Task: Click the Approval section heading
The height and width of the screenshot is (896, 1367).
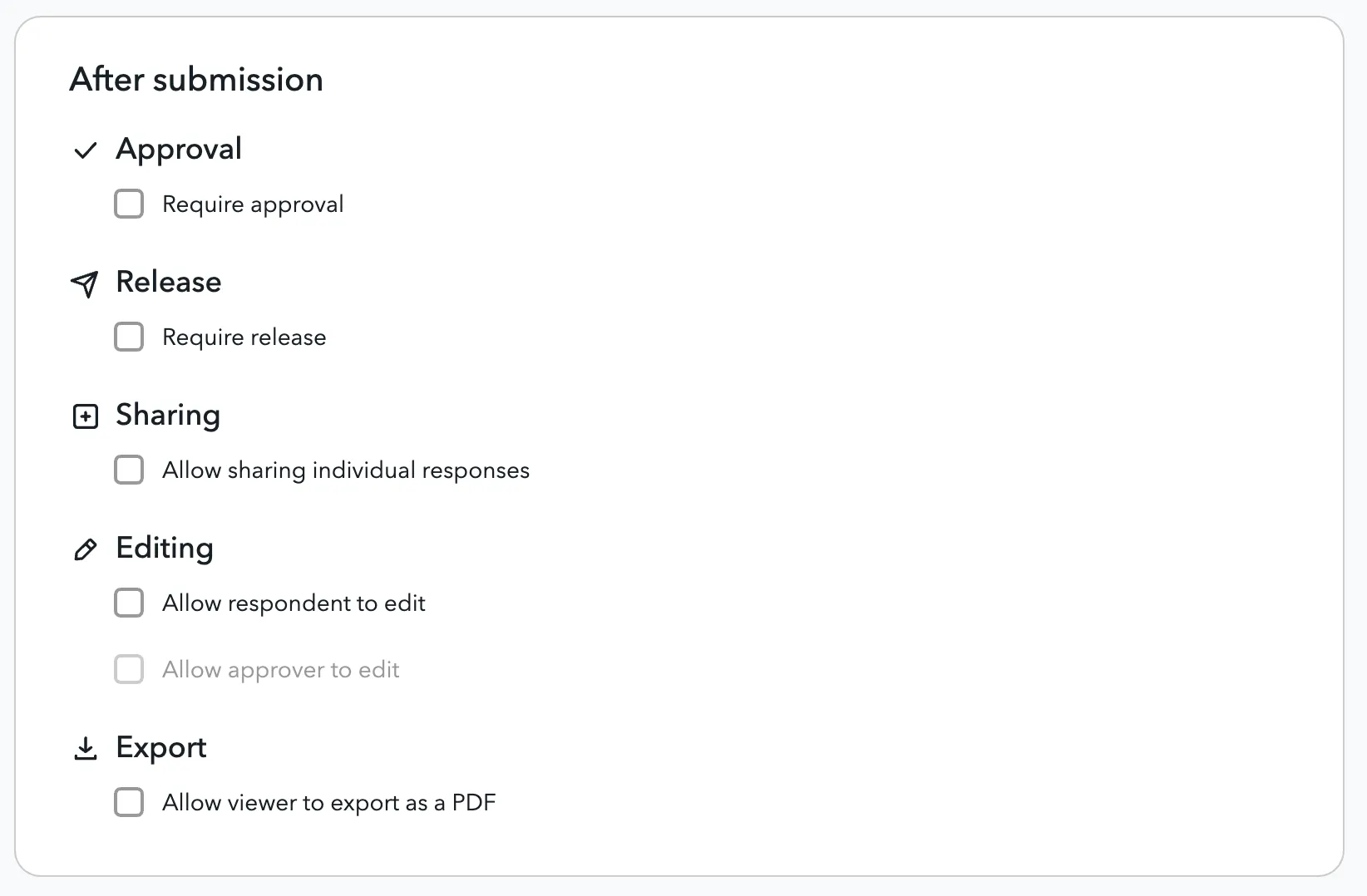Action: (179, 150)
